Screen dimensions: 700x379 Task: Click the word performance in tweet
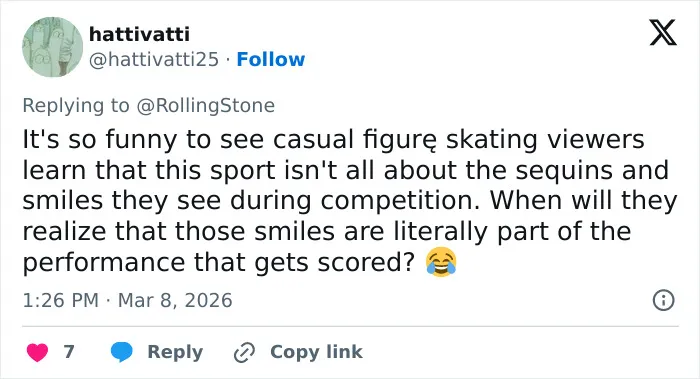tap(103, 262)
